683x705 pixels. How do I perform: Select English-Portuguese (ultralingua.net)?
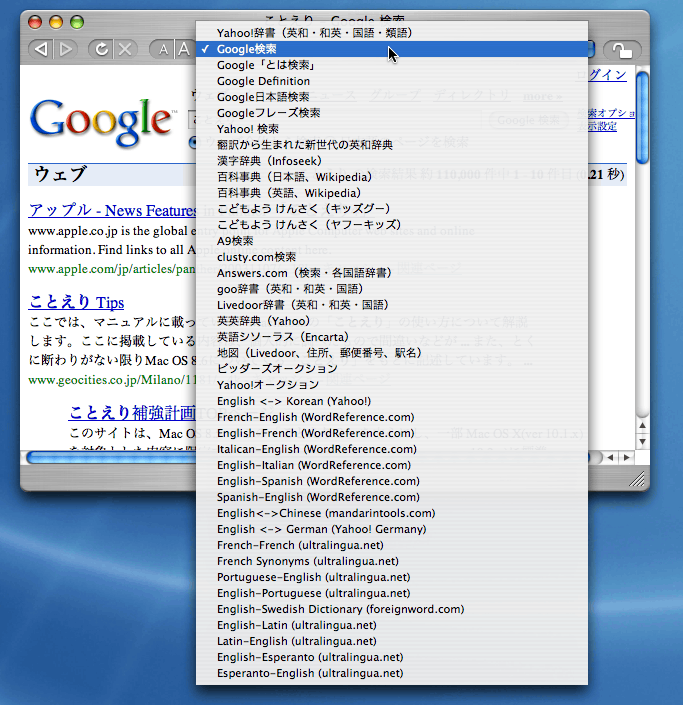pos(392,593)
